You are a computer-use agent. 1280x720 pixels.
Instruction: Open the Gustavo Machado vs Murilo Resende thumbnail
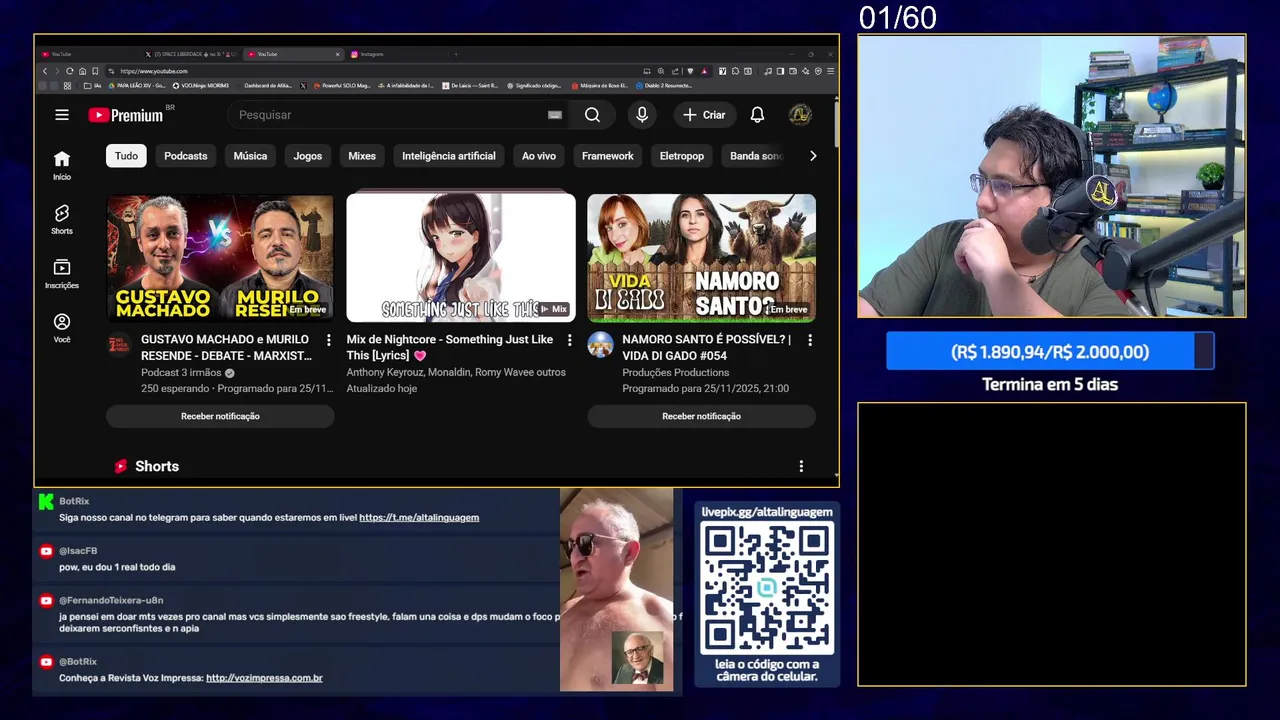pyautogui.click(x=220, y=258)
